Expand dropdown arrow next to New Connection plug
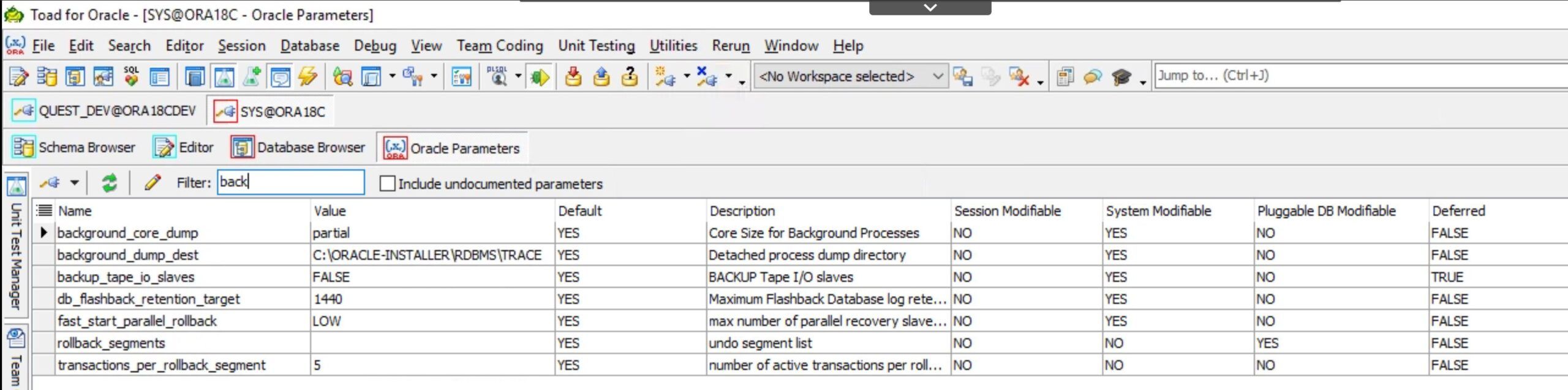The width and height of the screenshot is (1568, 390). 687,77
